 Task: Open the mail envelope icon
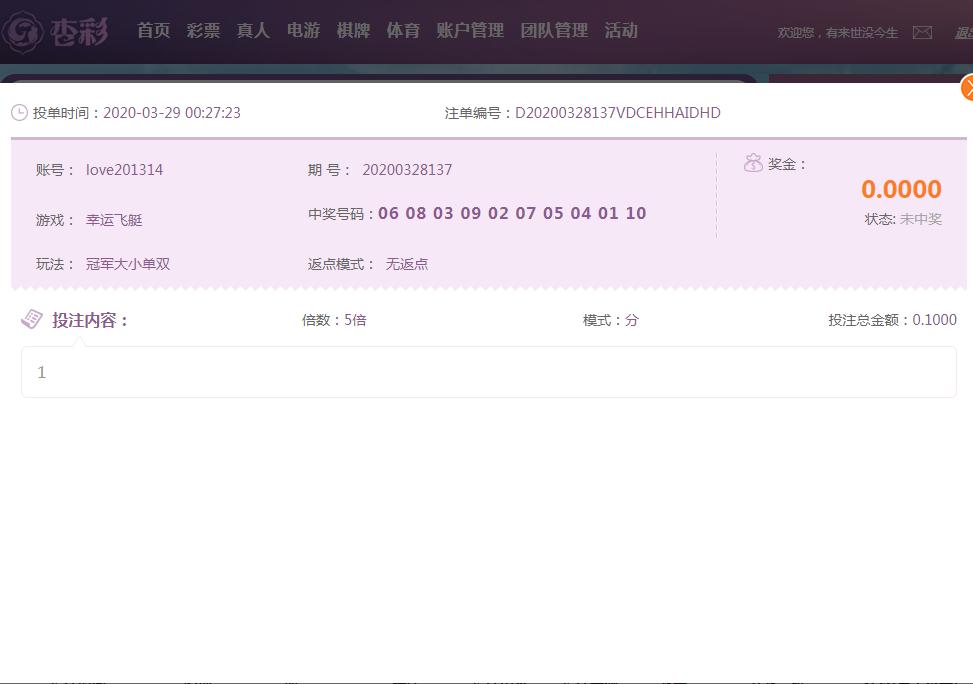point(922,33)
